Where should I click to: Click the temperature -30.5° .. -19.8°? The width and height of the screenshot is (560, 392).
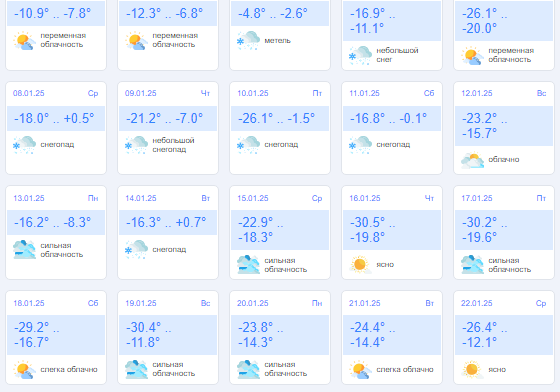point(372,230)
